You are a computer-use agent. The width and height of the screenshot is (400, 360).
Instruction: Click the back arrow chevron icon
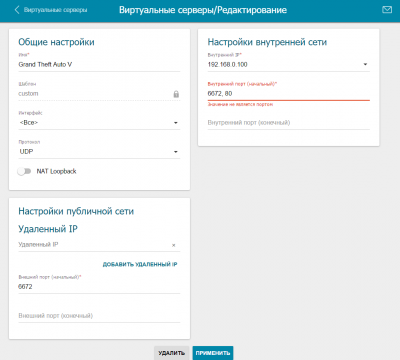pos(17,10)
